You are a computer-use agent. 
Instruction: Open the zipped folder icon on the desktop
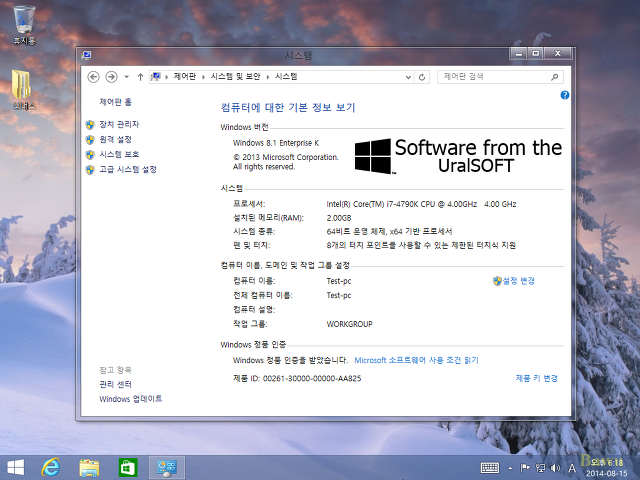pos(22,90)
